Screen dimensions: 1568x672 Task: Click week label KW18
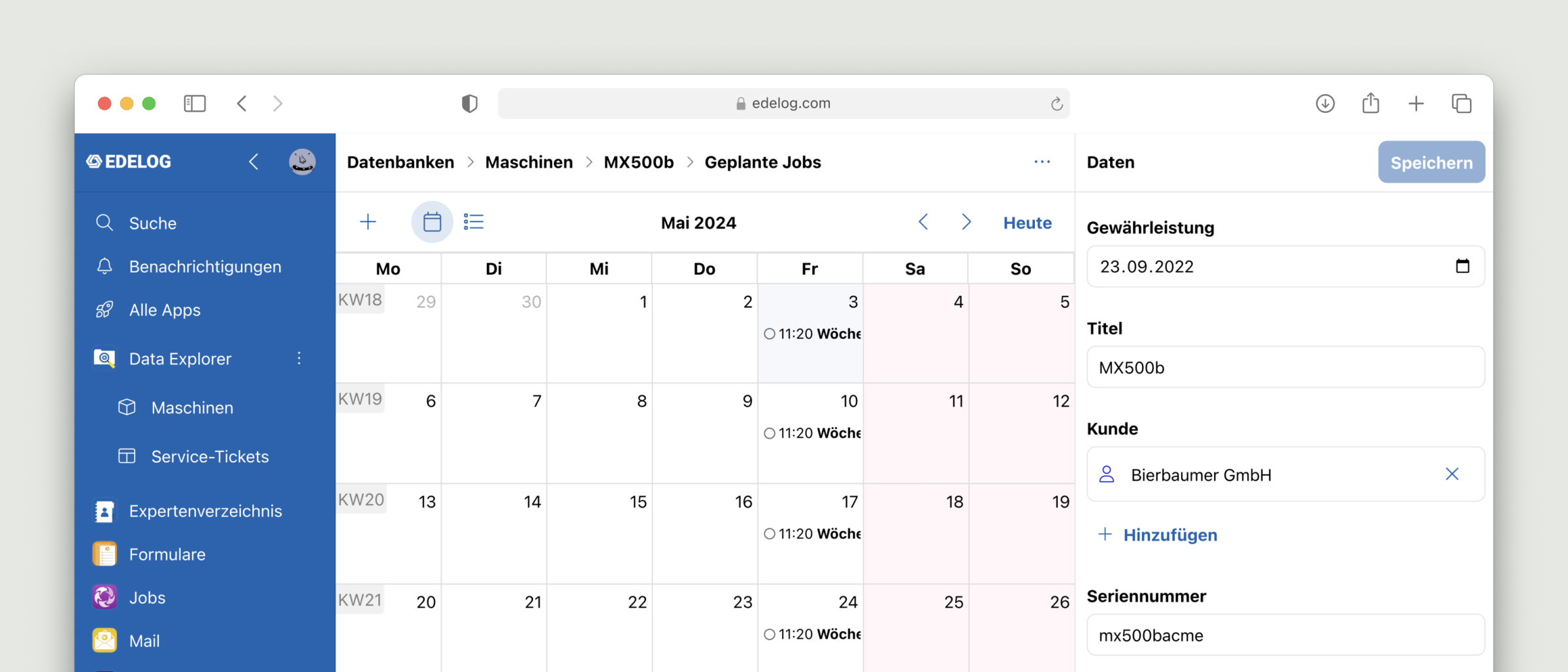(x=360, y=300)
